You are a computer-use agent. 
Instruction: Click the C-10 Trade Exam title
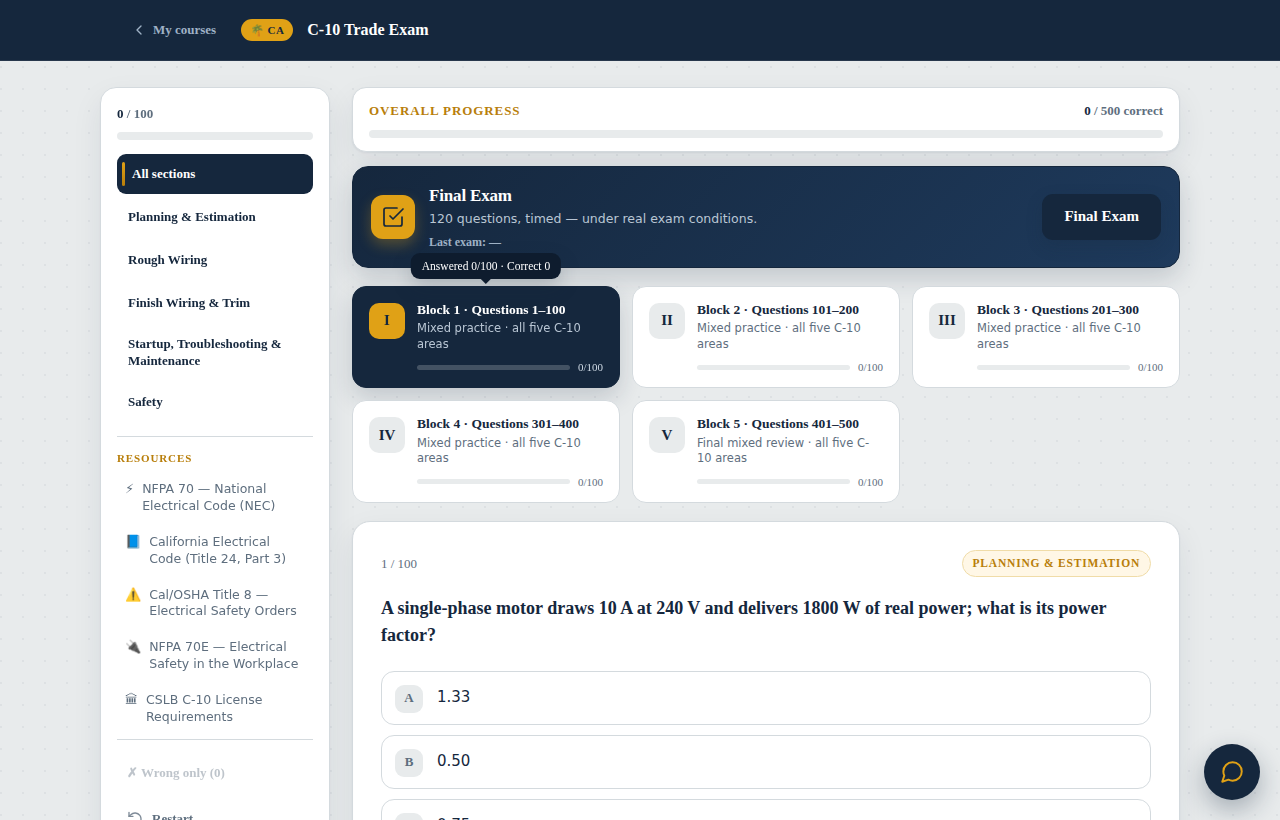pyautogui.click(x=368, y=30)
